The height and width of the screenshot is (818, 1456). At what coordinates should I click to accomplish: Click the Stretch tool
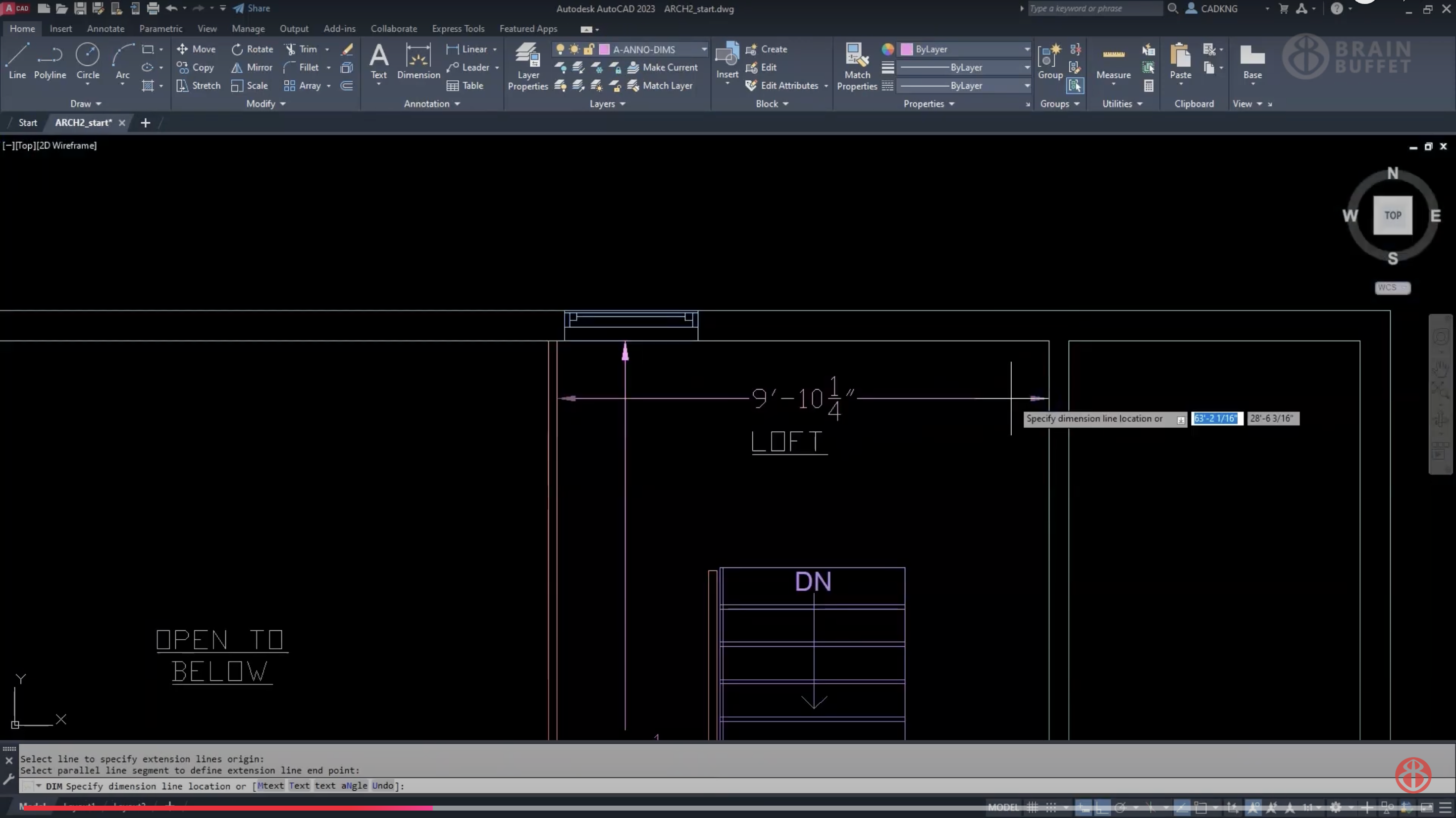click(x=199, y=85)
